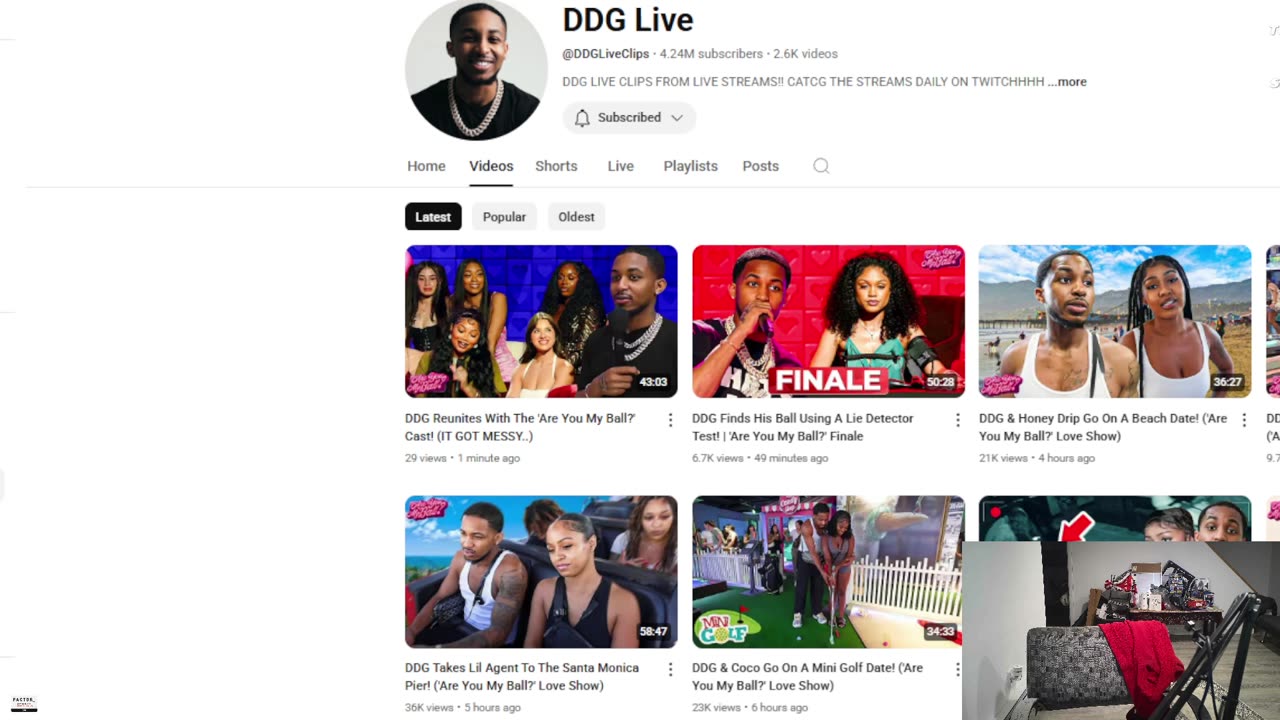Click the '4.24M subscribers' text

(x=711, y=54)
